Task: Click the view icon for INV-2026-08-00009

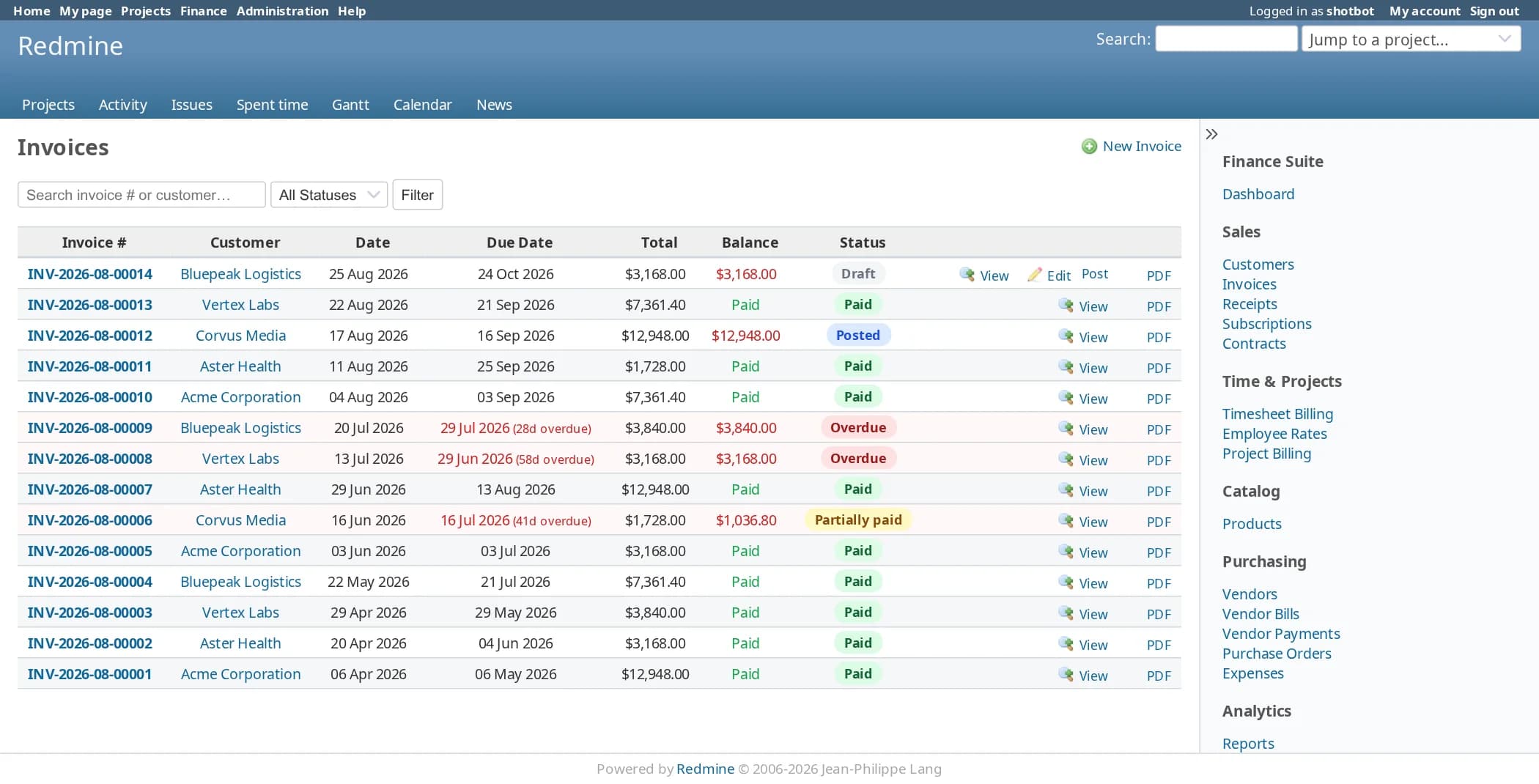Action: coord(1066,429)
